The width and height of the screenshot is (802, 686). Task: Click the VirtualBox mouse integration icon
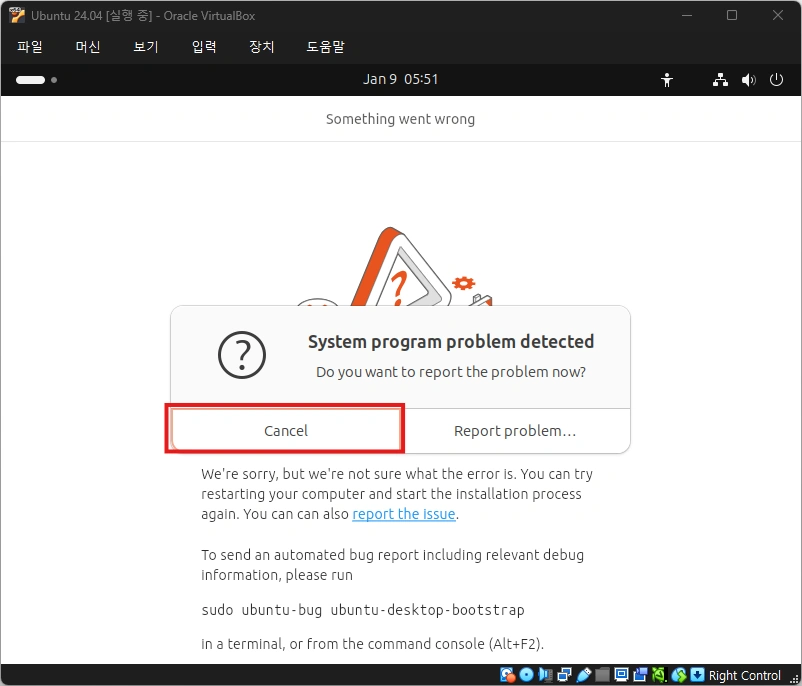[679, 675]
